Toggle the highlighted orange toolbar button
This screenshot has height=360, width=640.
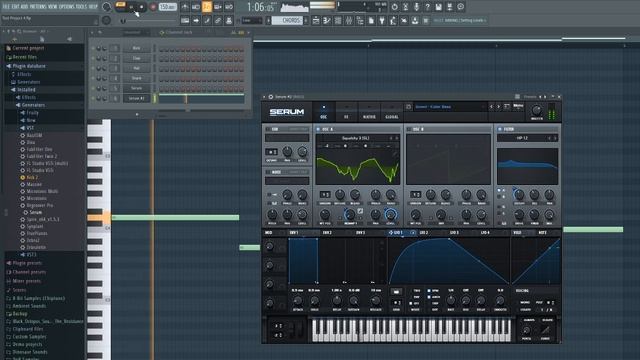[x=207, y=7]
